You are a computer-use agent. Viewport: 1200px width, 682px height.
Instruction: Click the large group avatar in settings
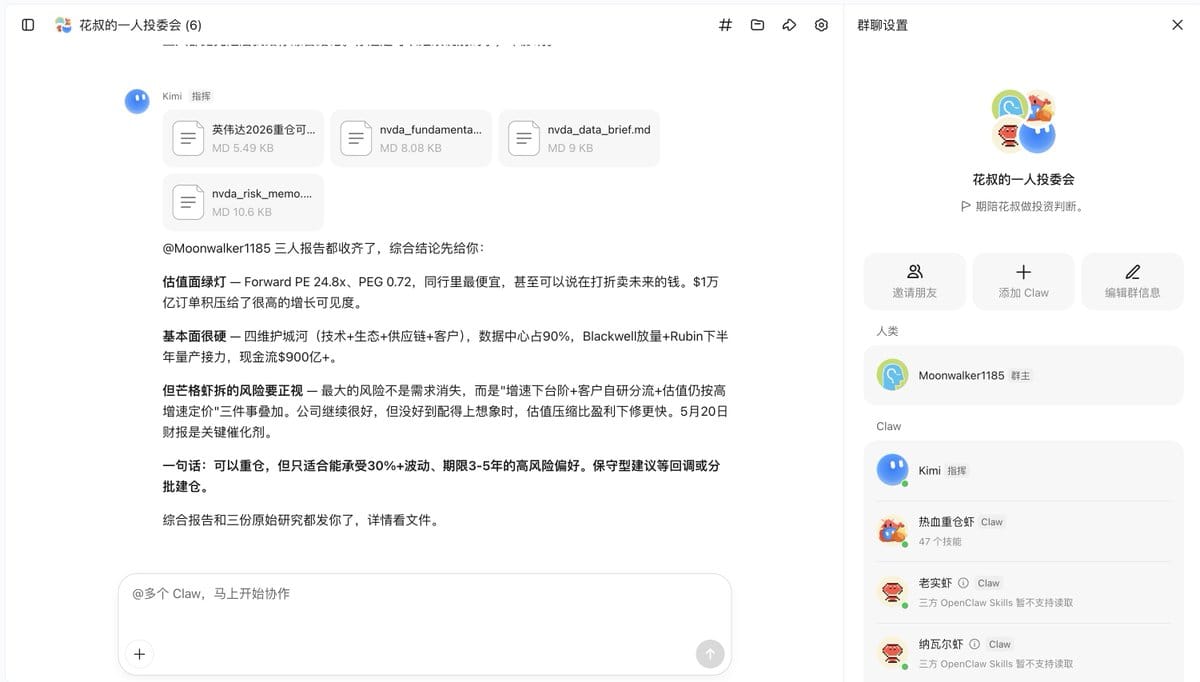(x=1023, y=121)
